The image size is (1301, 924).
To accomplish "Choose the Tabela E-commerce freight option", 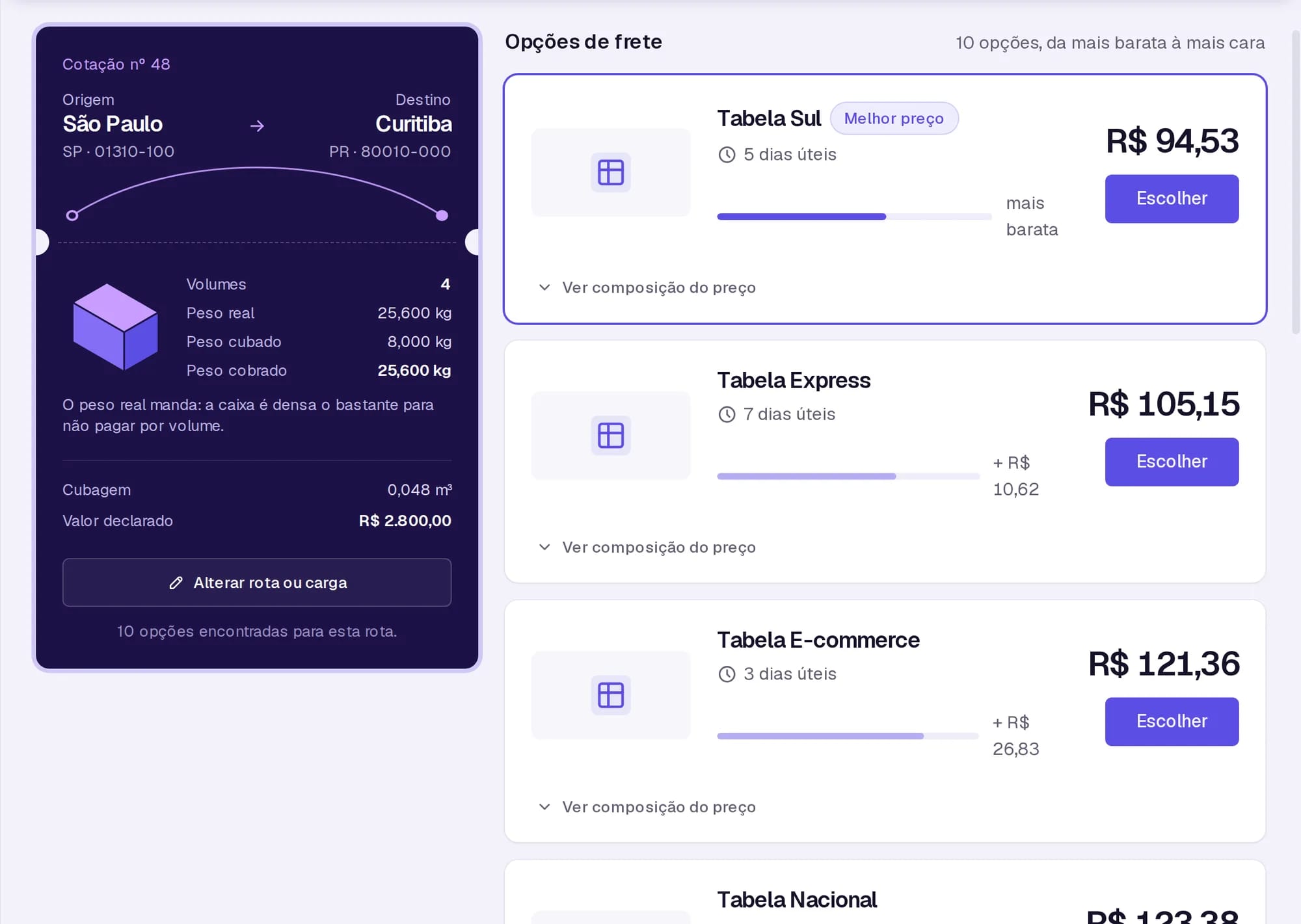I will coord(1172,722).
